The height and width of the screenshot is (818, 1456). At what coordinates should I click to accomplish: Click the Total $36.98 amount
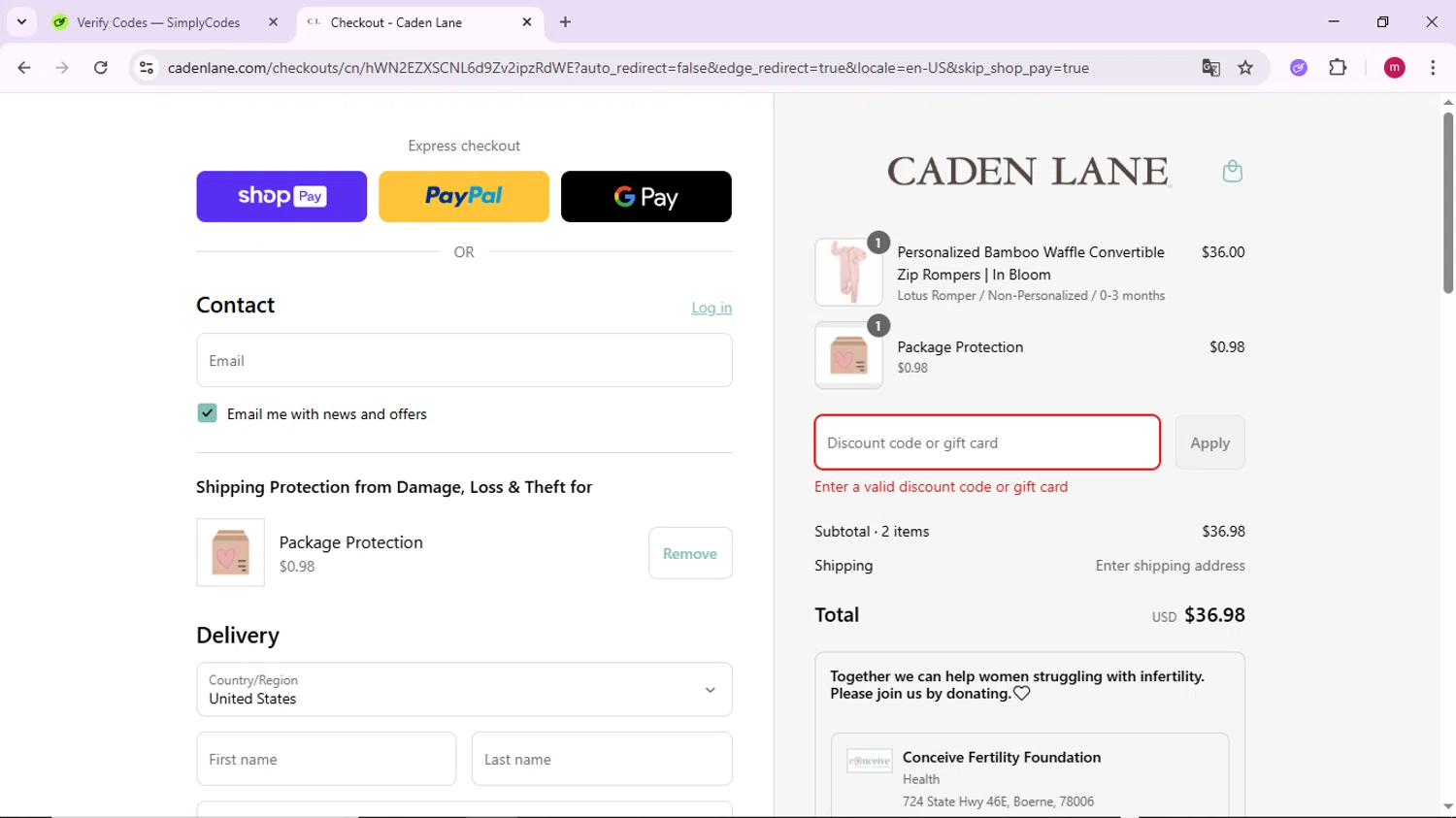(1214, 615)
